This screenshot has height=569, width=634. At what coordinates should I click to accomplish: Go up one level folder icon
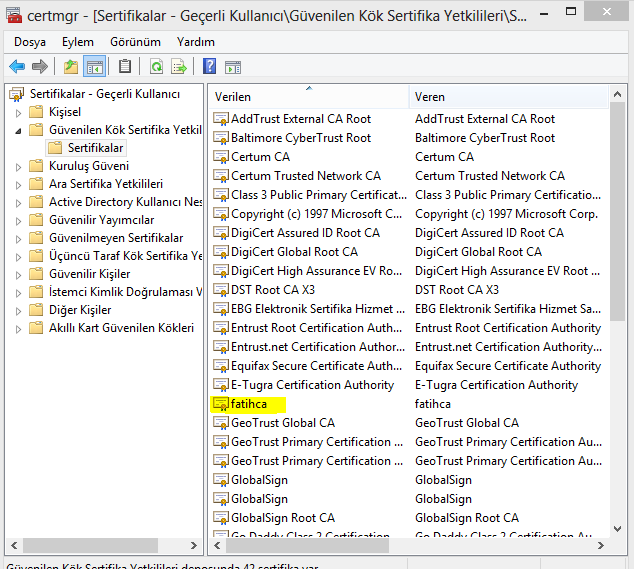click(x=71, y=66)
